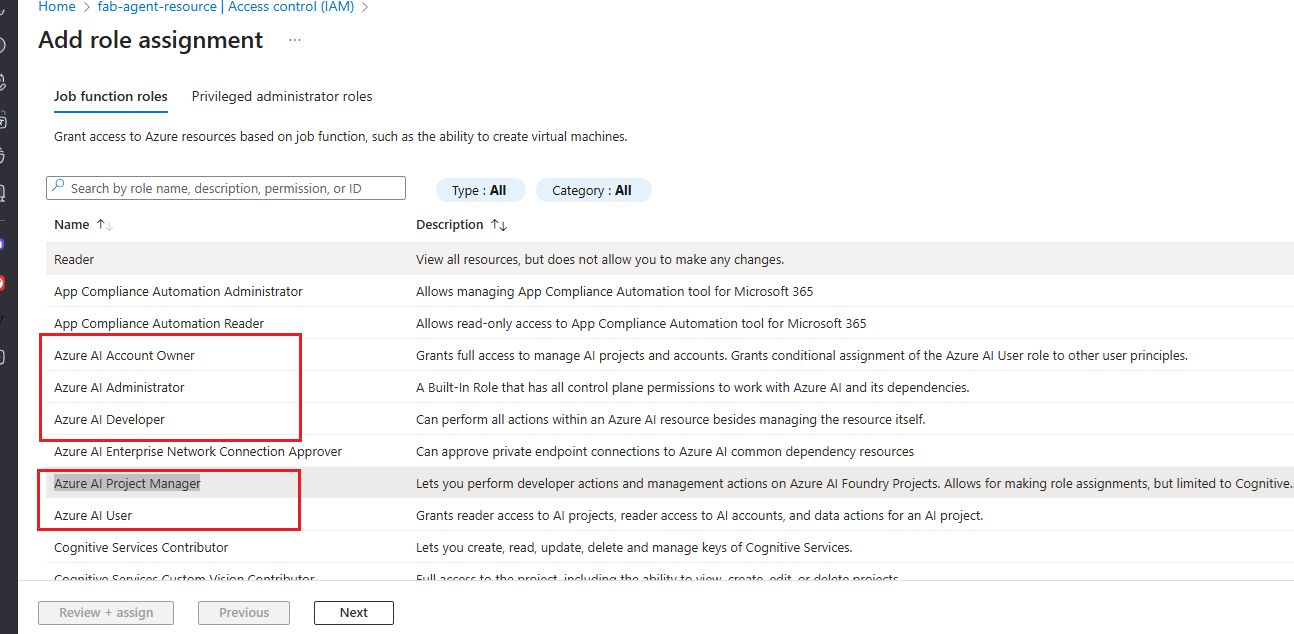Click the Next button
The width and height of the screenshot is (1294, 634).
click(354, 613)
